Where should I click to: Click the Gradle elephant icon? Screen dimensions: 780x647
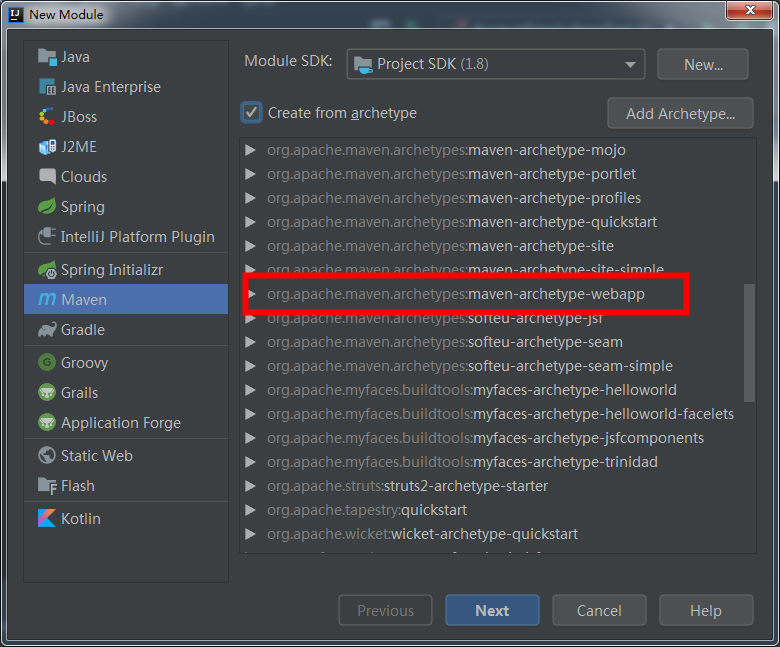[x=47, y=330]
